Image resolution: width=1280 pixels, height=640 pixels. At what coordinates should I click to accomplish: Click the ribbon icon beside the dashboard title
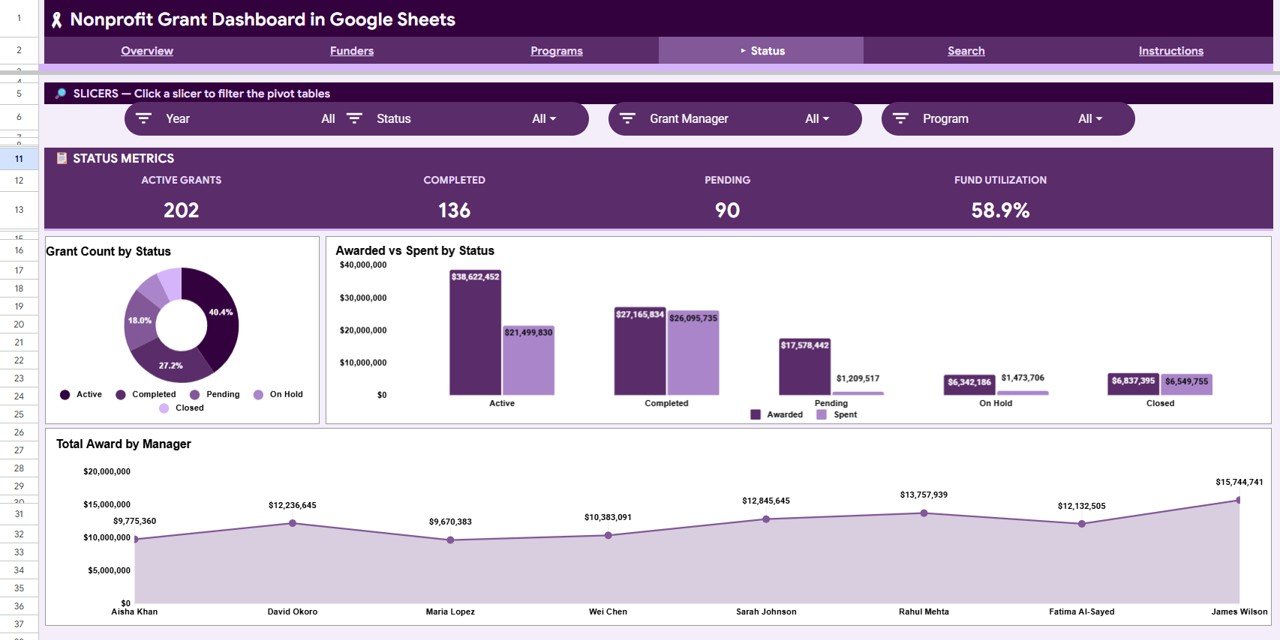57,20
